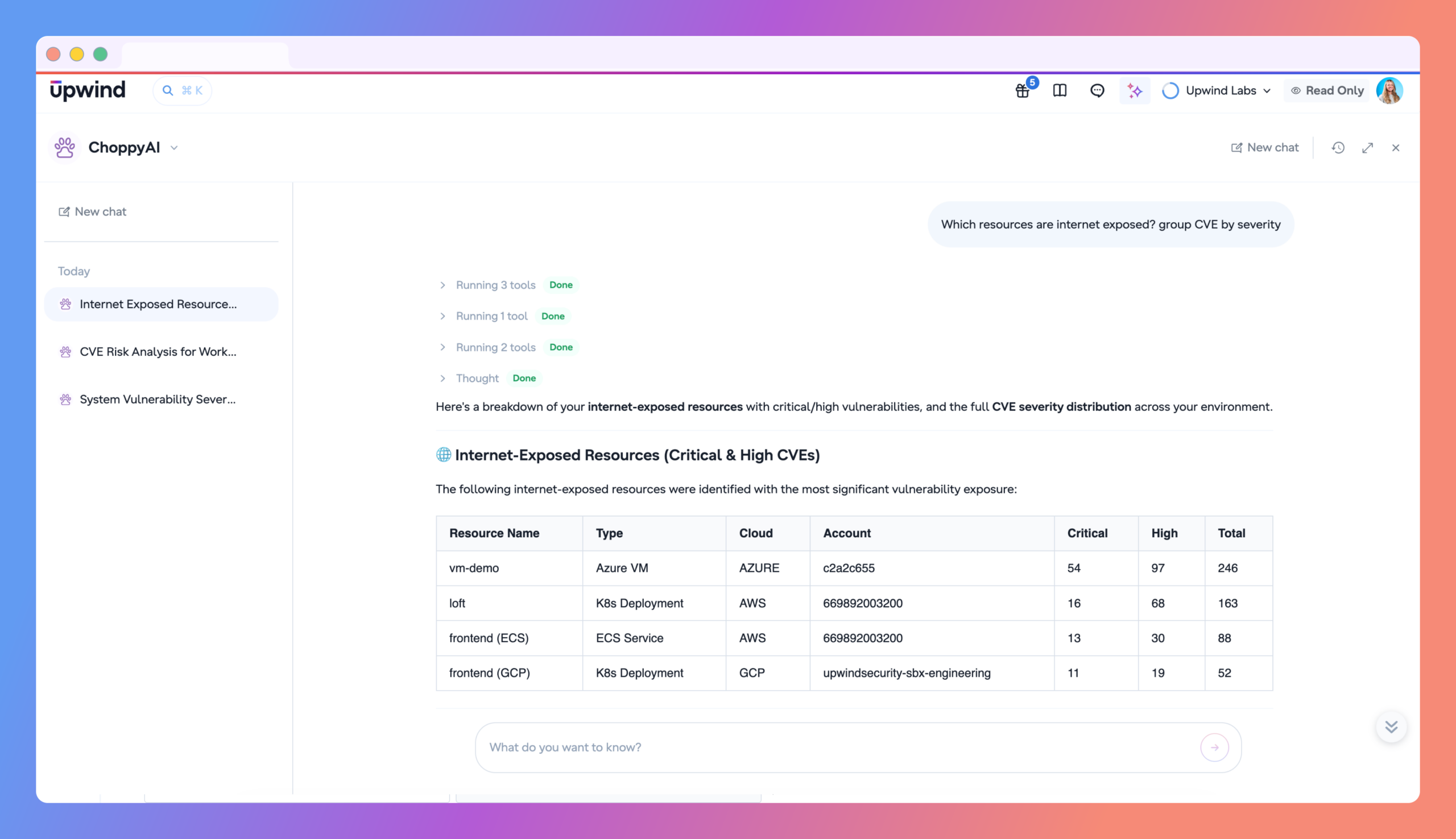
Task: Toggle the AI sparkles assistant icon
Action: [x=1134, y=90]
